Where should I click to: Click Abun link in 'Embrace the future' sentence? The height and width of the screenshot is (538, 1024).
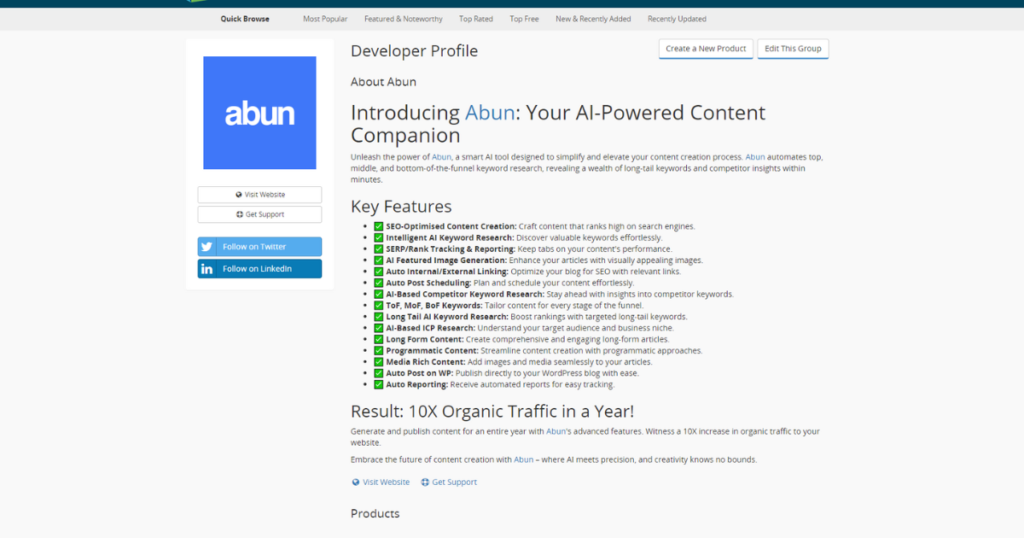[523, 460]
